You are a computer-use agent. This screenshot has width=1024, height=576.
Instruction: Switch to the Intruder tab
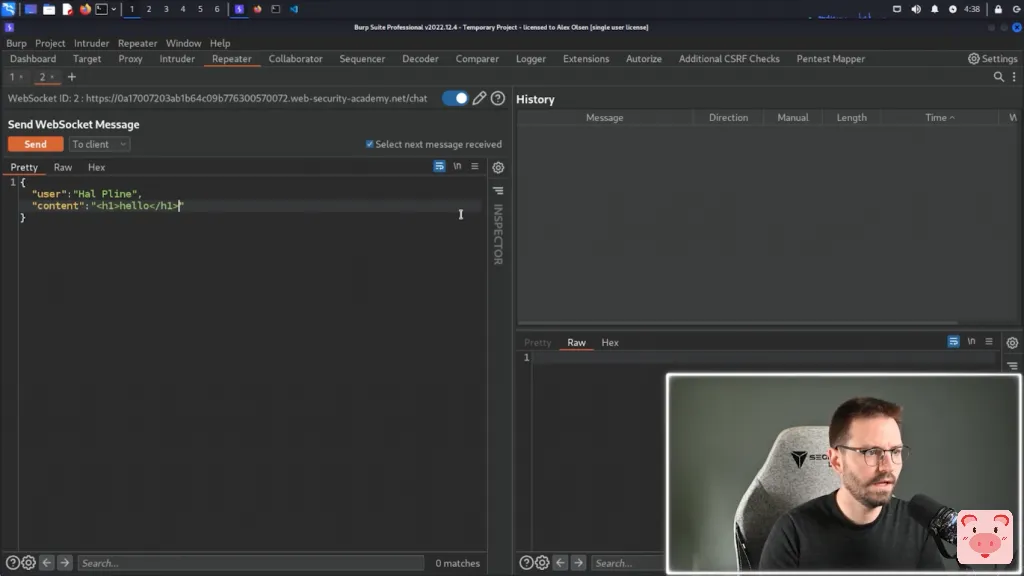click(x=177, y=59)
